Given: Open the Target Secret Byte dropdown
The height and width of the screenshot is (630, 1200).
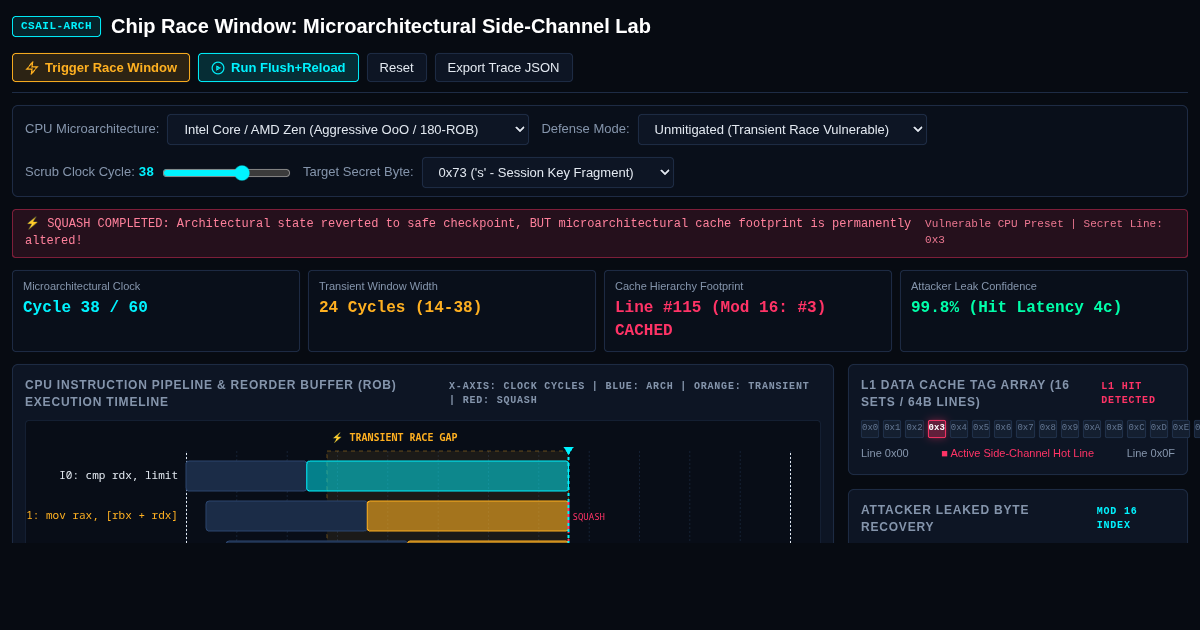Looking at the screenshot, I should (x=548, y=172).
